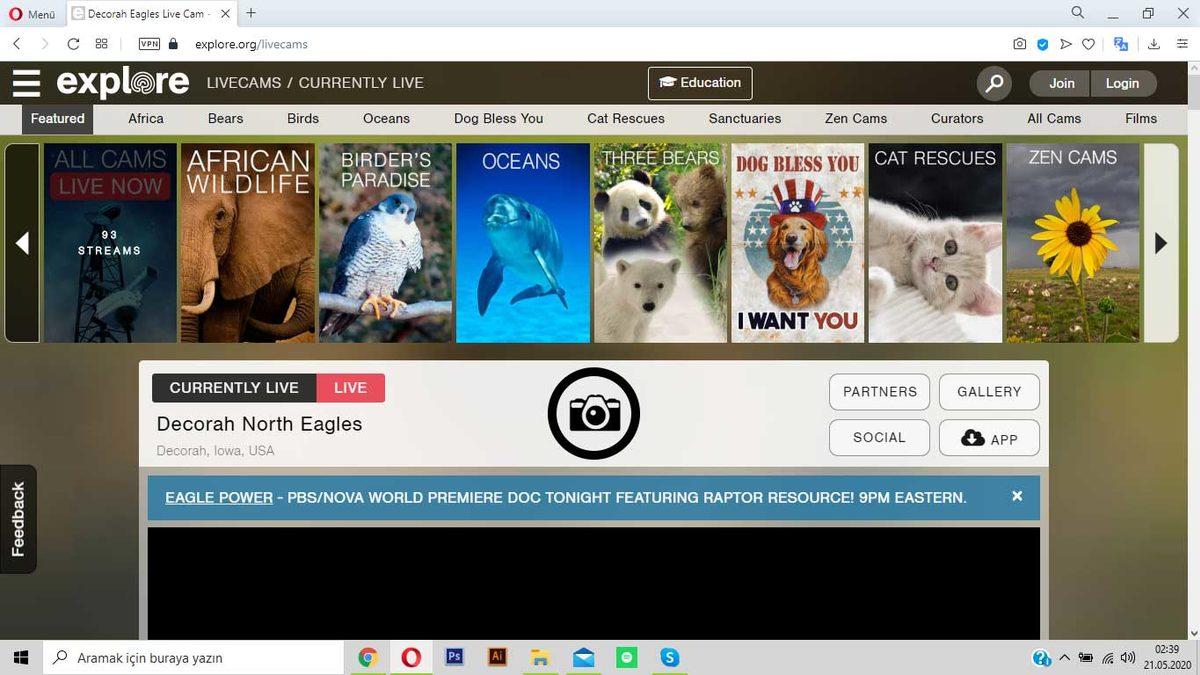Open Spotify from the taskbar

627,657
